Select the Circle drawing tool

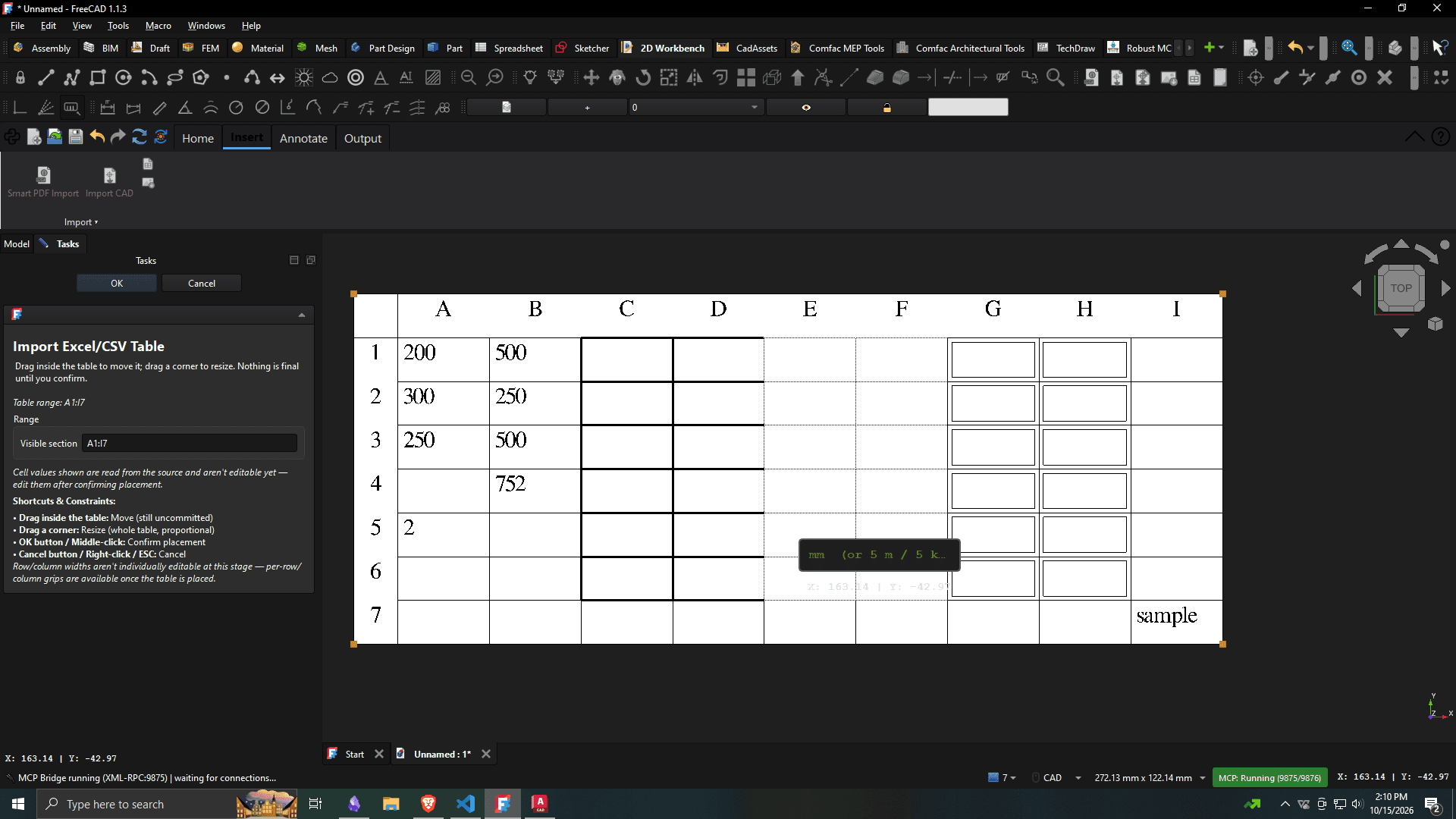click(x=124, y=77)
